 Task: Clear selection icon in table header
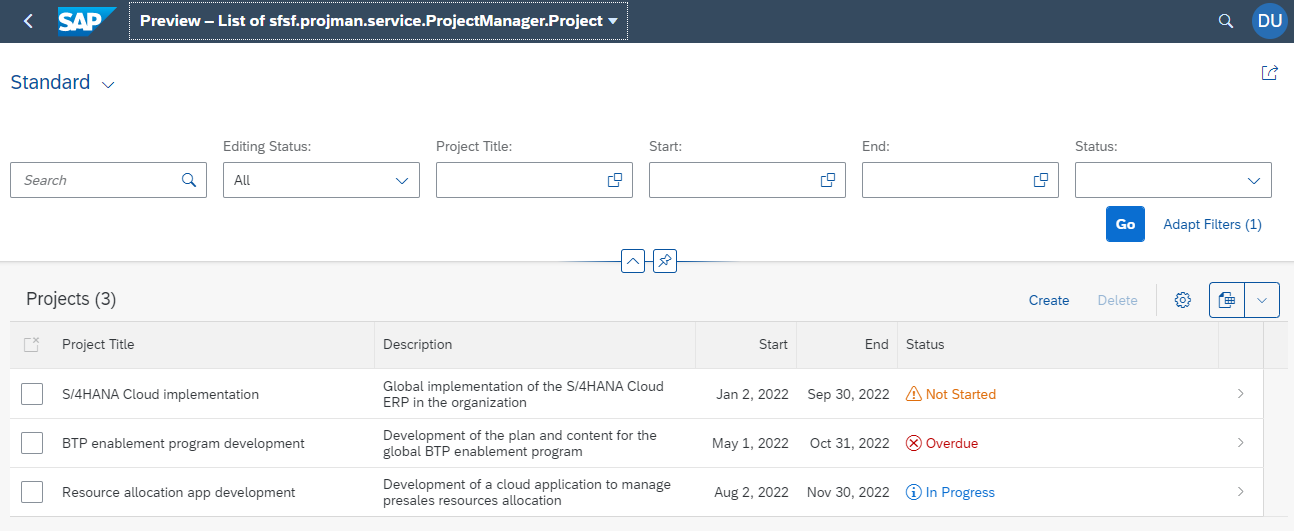31,344
